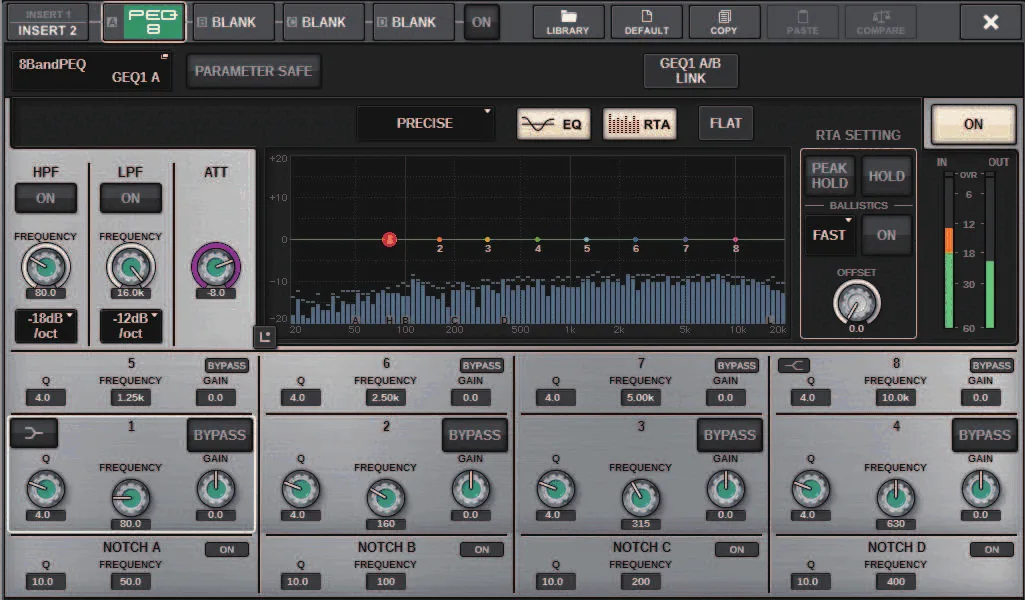This screenshot has height=600, width=1025.
Task: Open HPF slope -18dB/oct dropdown
Action: [x=46, y=325]
